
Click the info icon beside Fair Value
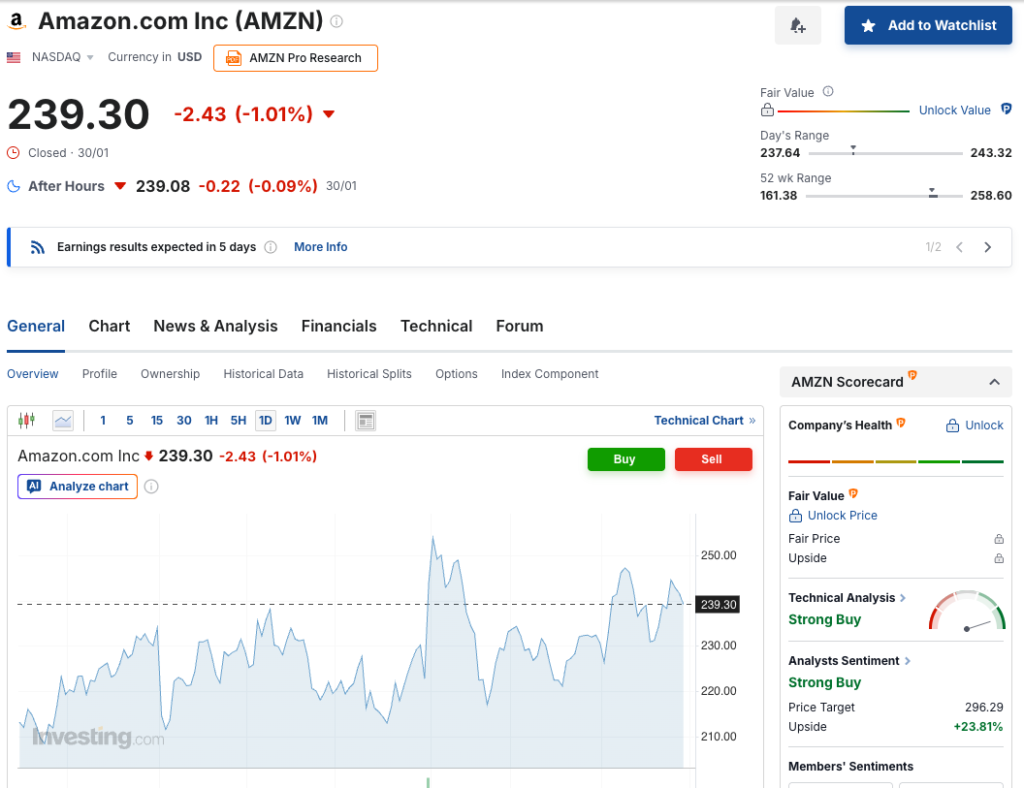point(828,92)
